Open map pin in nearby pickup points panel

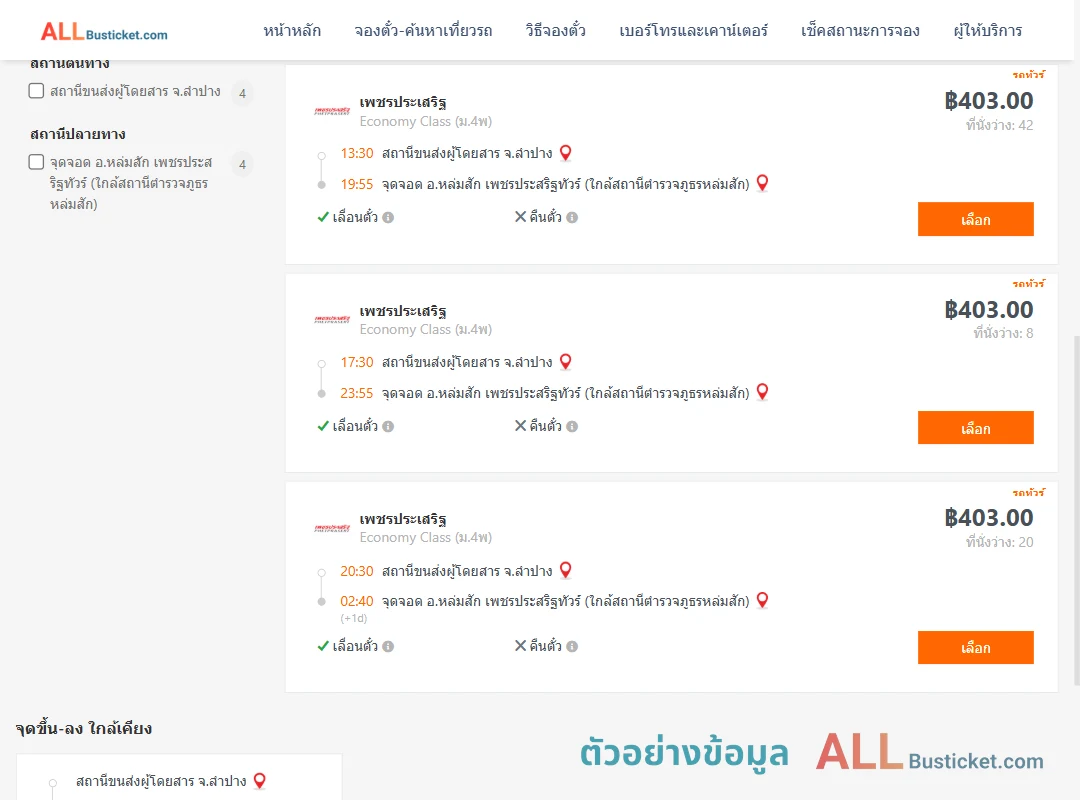pos(260,781)
